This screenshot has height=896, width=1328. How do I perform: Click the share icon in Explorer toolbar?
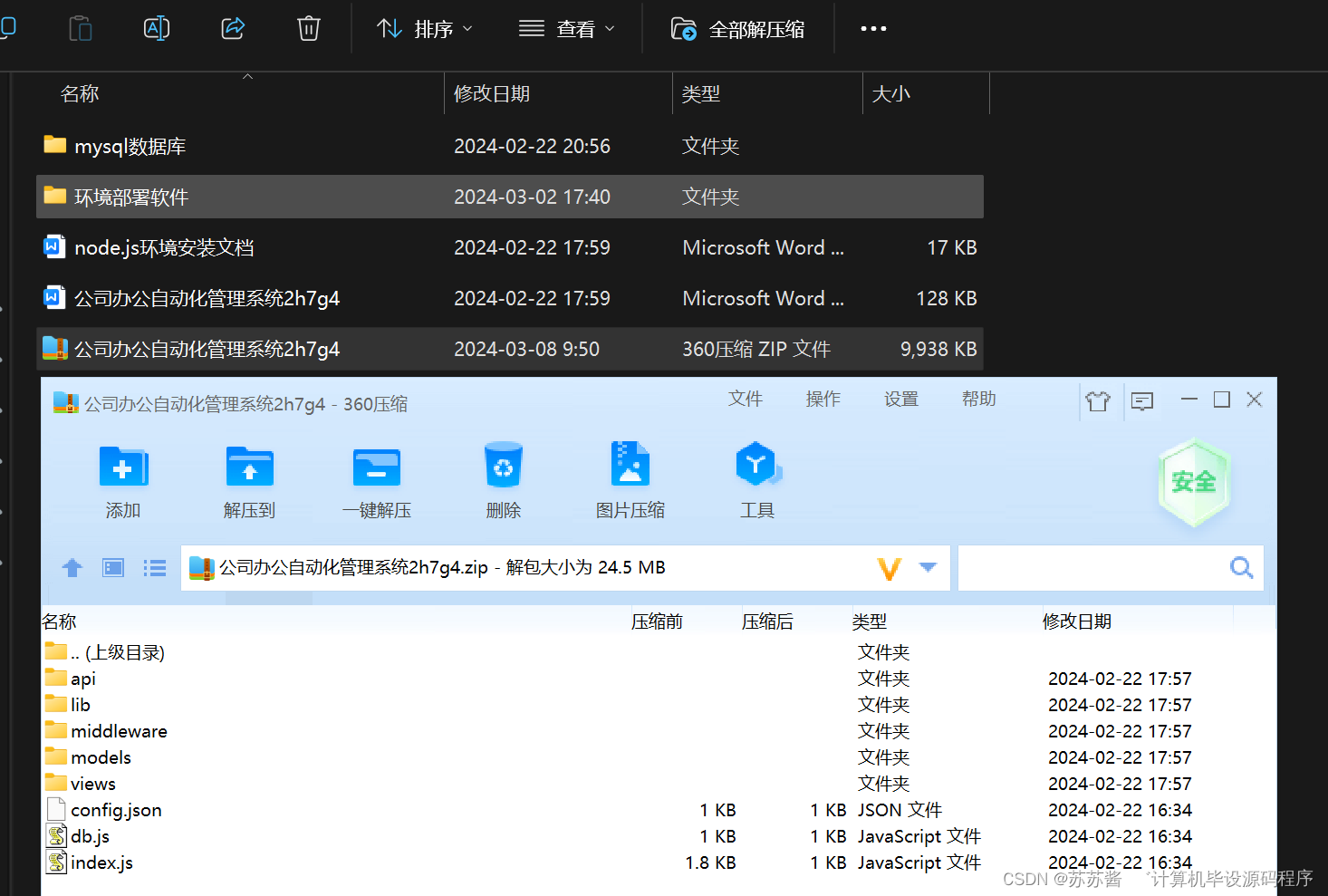(233, 28)
